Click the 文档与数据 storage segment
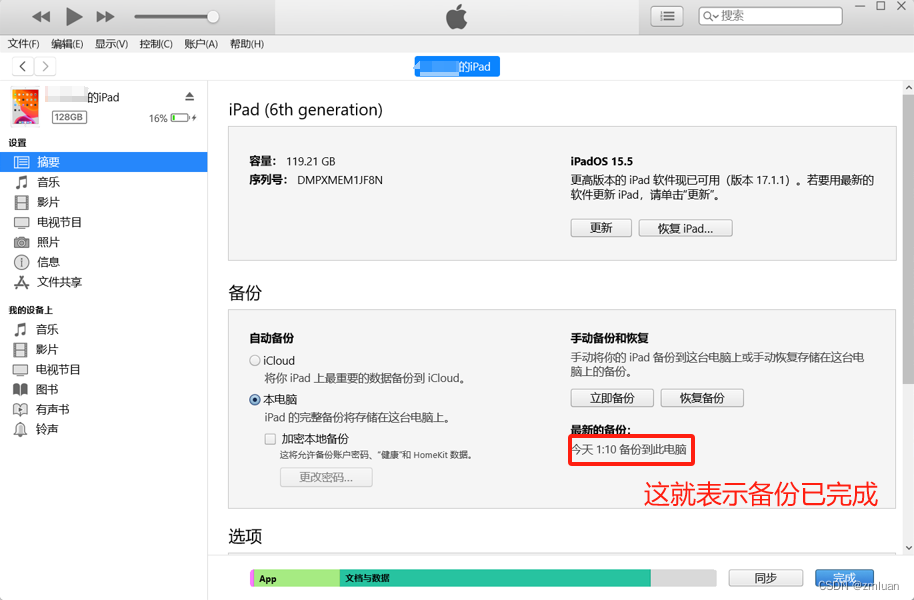Viewport: 914px width, 600px height. tap(495, 578)
